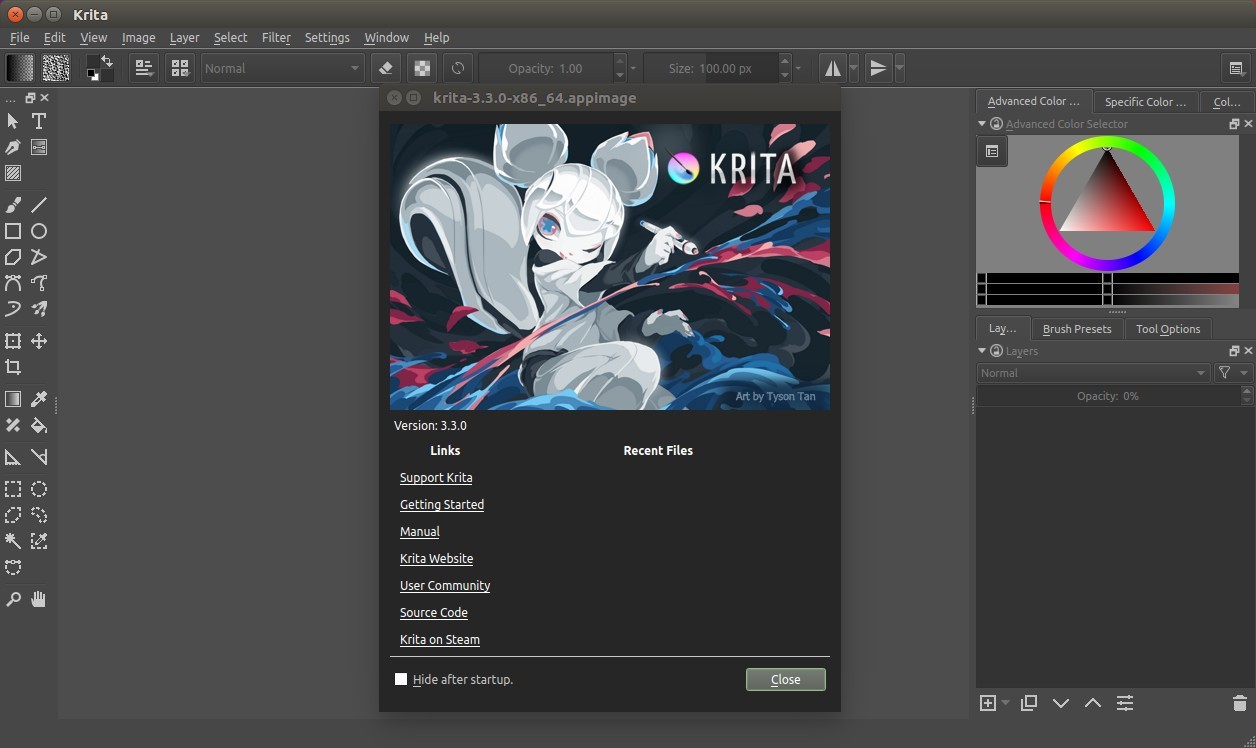This screenshot has height=748, width=1256.
Task: Enable the Hide after startup checkbox
Action: point(401,679)
